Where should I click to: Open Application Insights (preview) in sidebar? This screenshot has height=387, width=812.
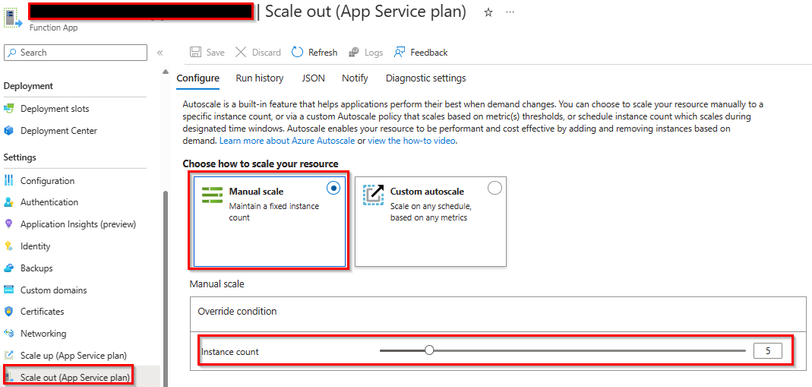(x=78, y=224)
